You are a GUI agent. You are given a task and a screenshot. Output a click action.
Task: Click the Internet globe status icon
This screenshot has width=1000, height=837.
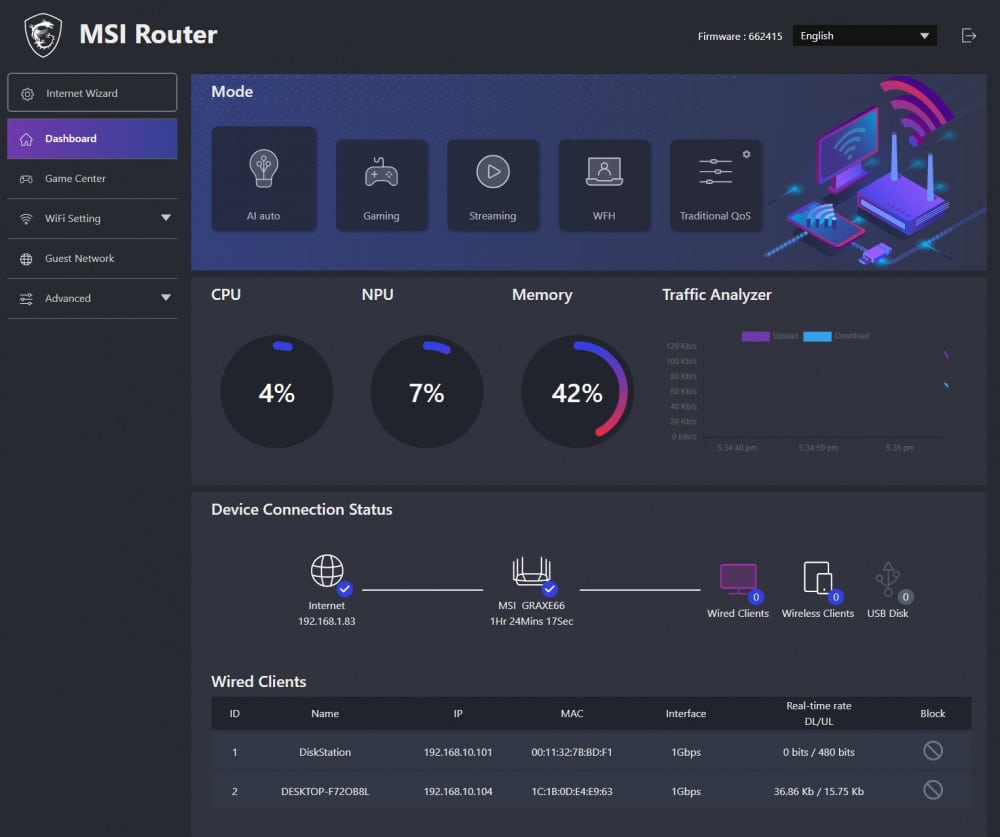pos(327,570)
